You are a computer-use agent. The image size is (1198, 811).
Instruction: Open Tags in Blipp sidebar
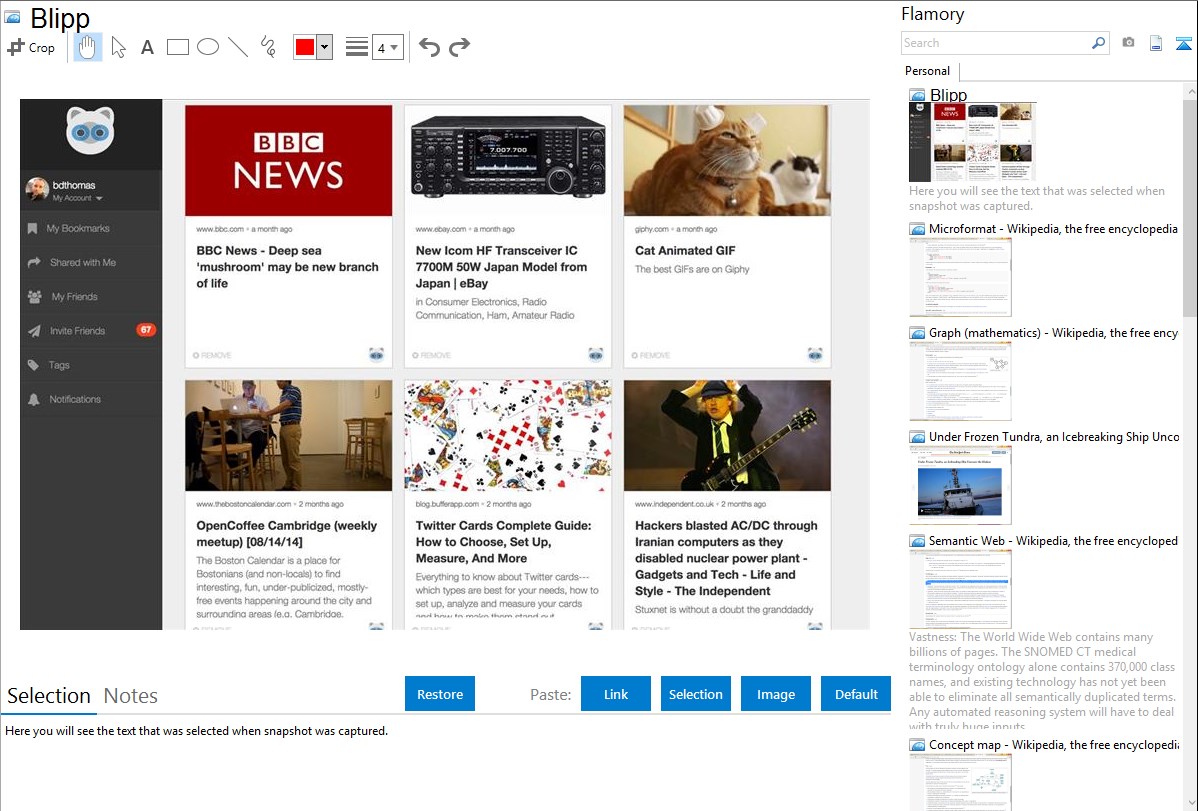(x=91, y=365)
